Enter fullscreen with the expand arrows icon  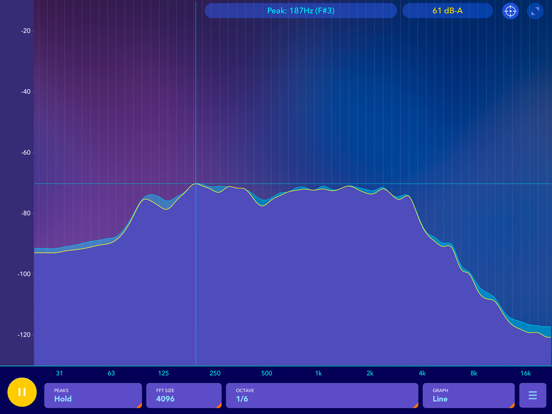click(535, 11)
